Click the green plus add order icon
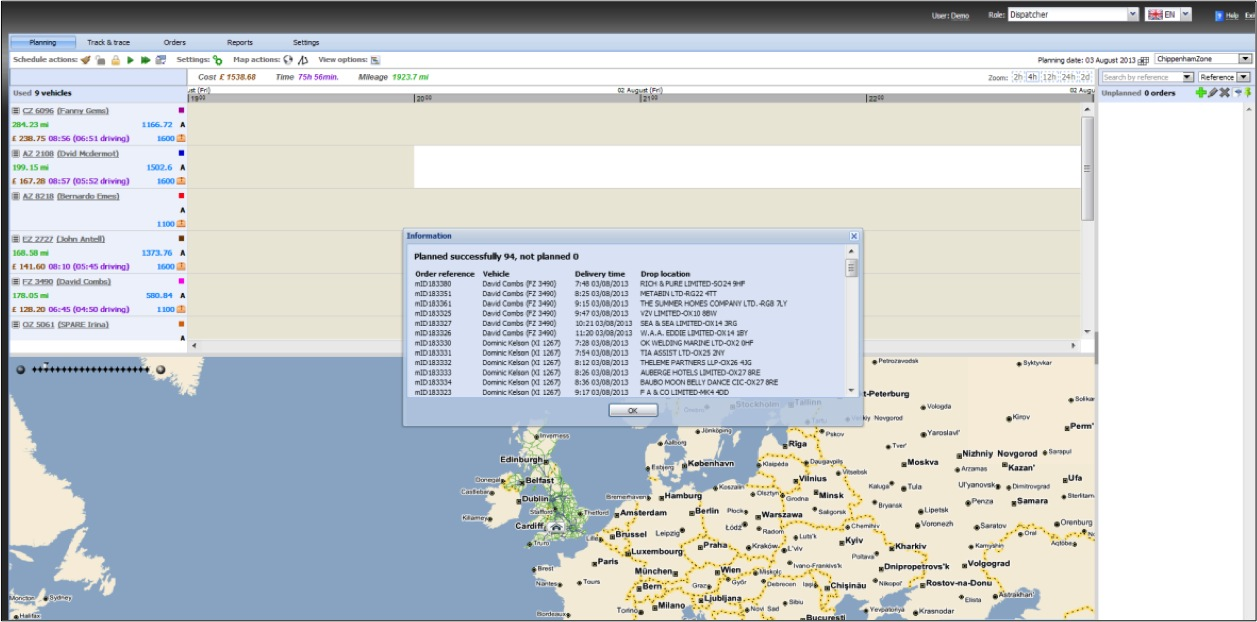This screenshot has width=1257, height=622. click(1200, 93)
